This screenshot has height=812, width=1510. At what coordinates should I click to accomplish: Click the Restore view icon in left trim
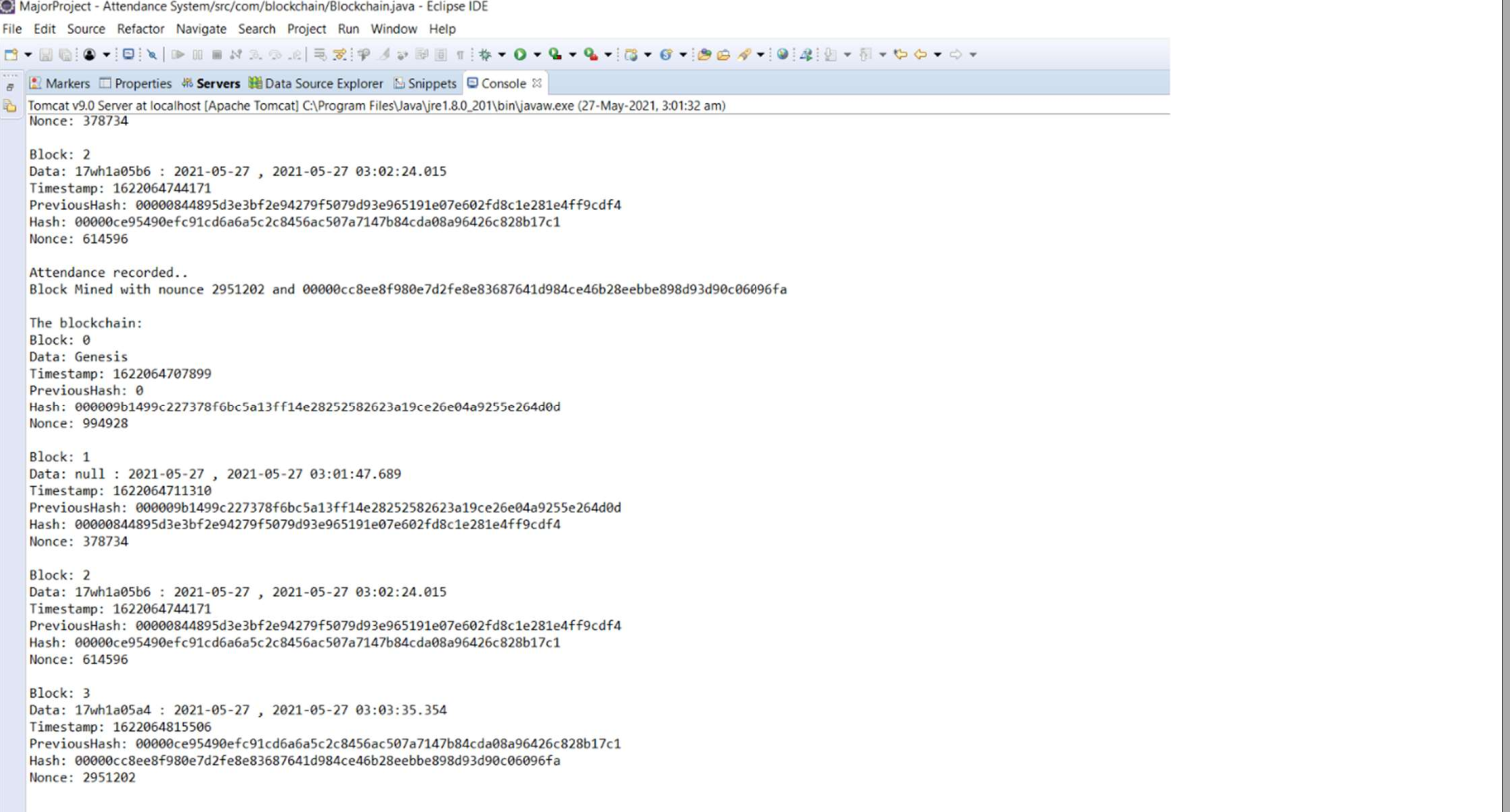pyautogui.click(x=10, y=87)
